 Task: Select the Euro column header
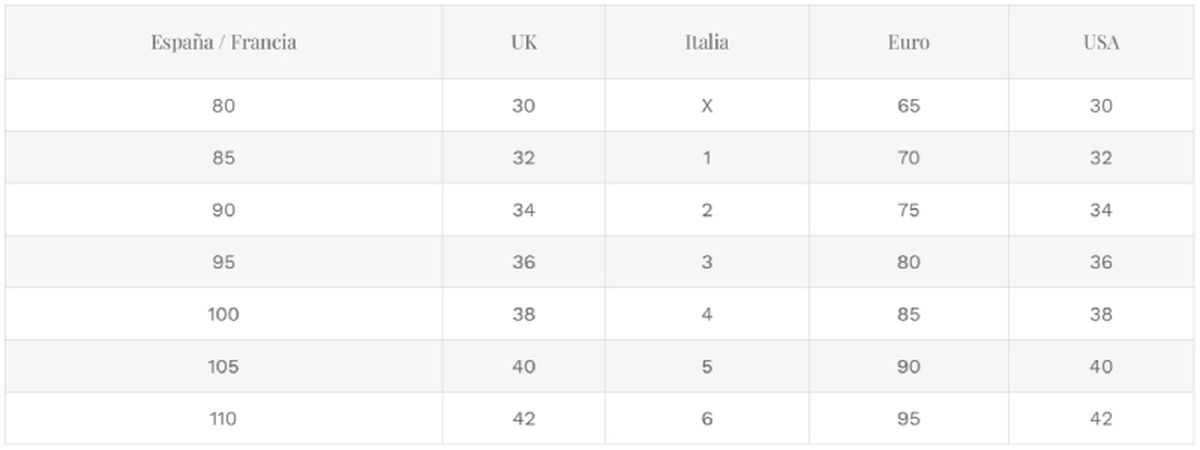pyautogui.click(x=908, y=43)
